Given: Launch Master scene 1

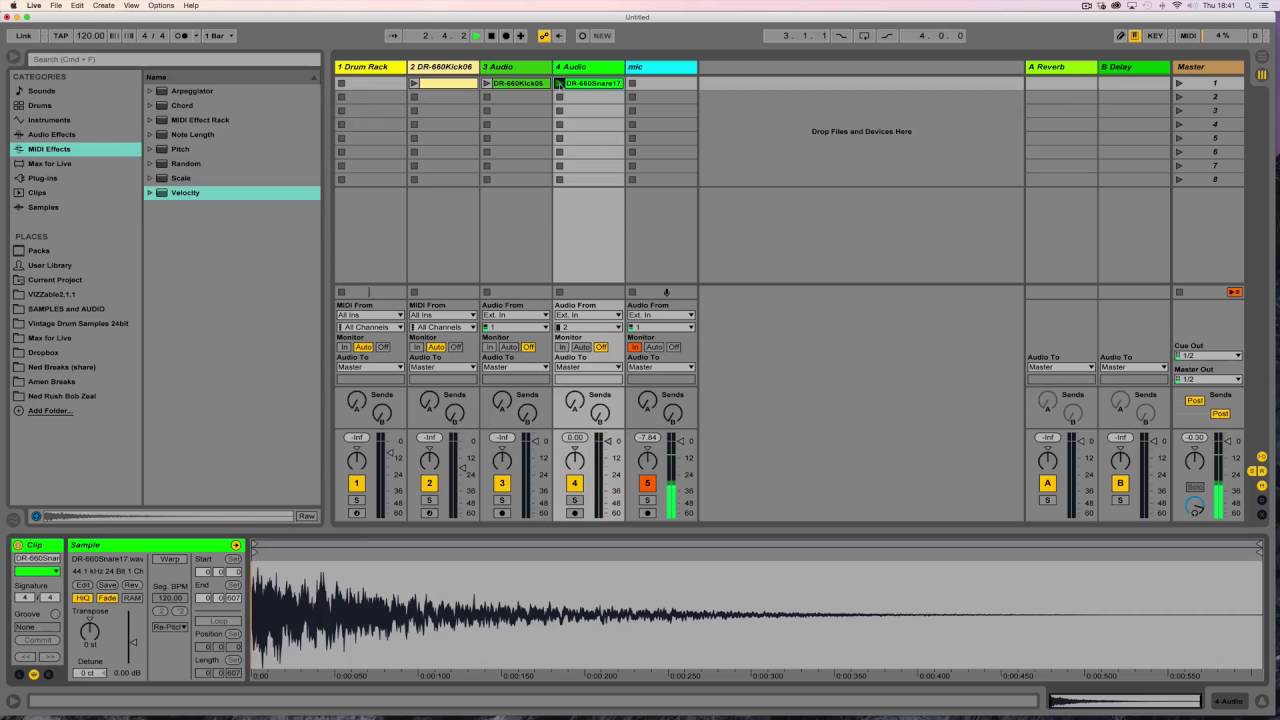Looking at the screenshot, I should point(1179,83).
